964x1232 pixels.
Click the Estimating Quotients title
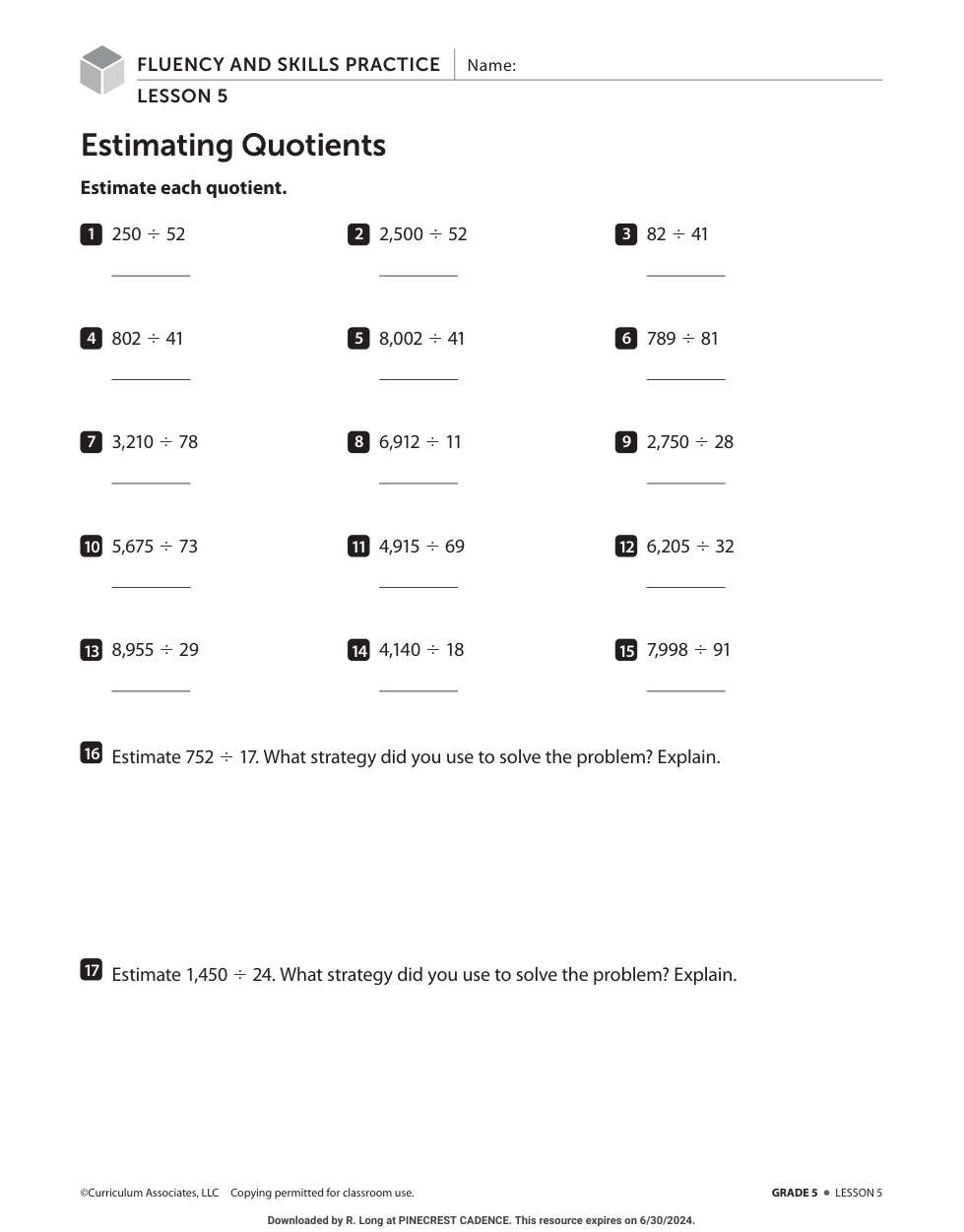[x=233, y=146]
